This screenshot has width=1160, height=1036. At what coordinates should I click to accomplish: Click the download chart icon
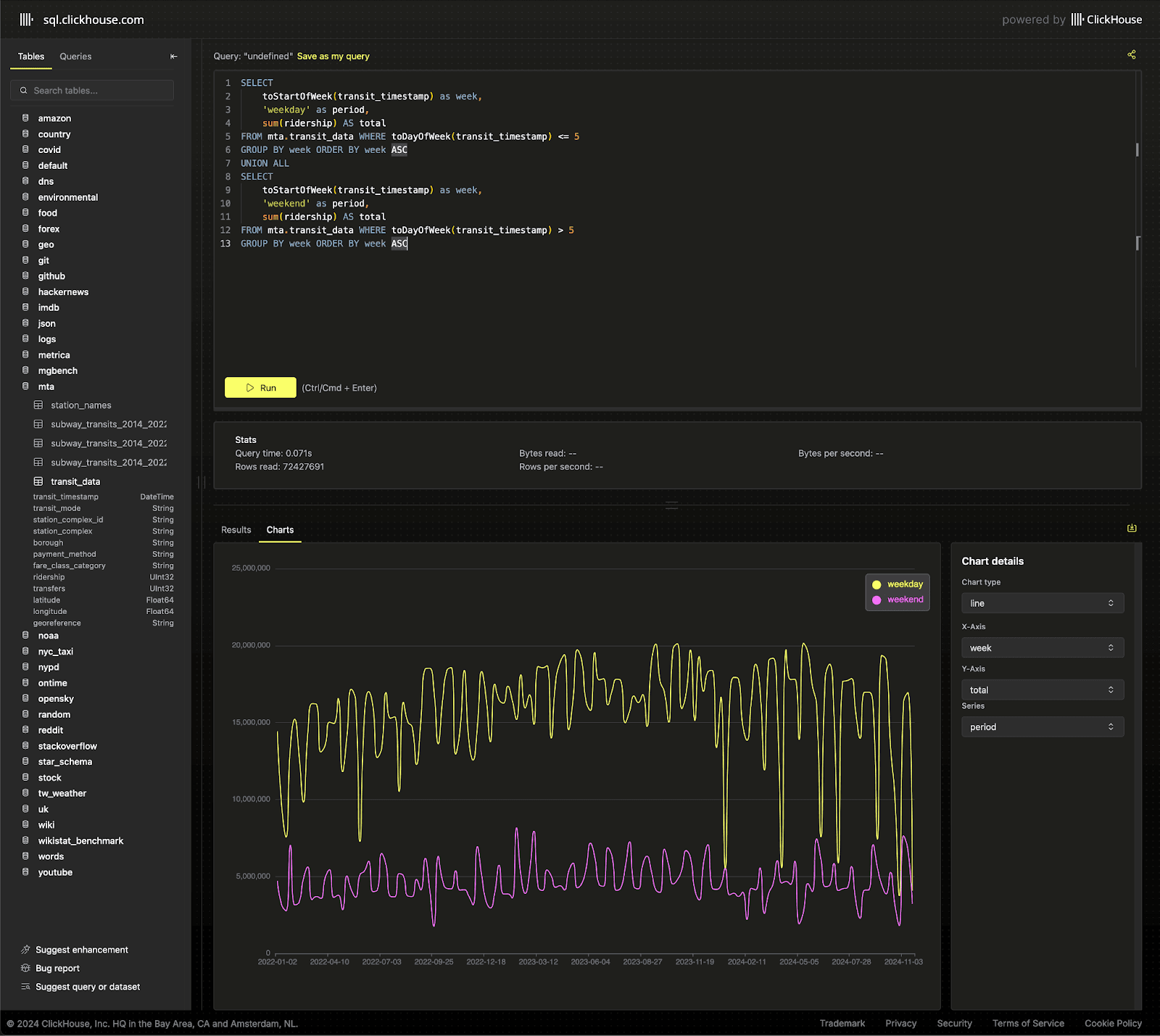(1131, 529)
